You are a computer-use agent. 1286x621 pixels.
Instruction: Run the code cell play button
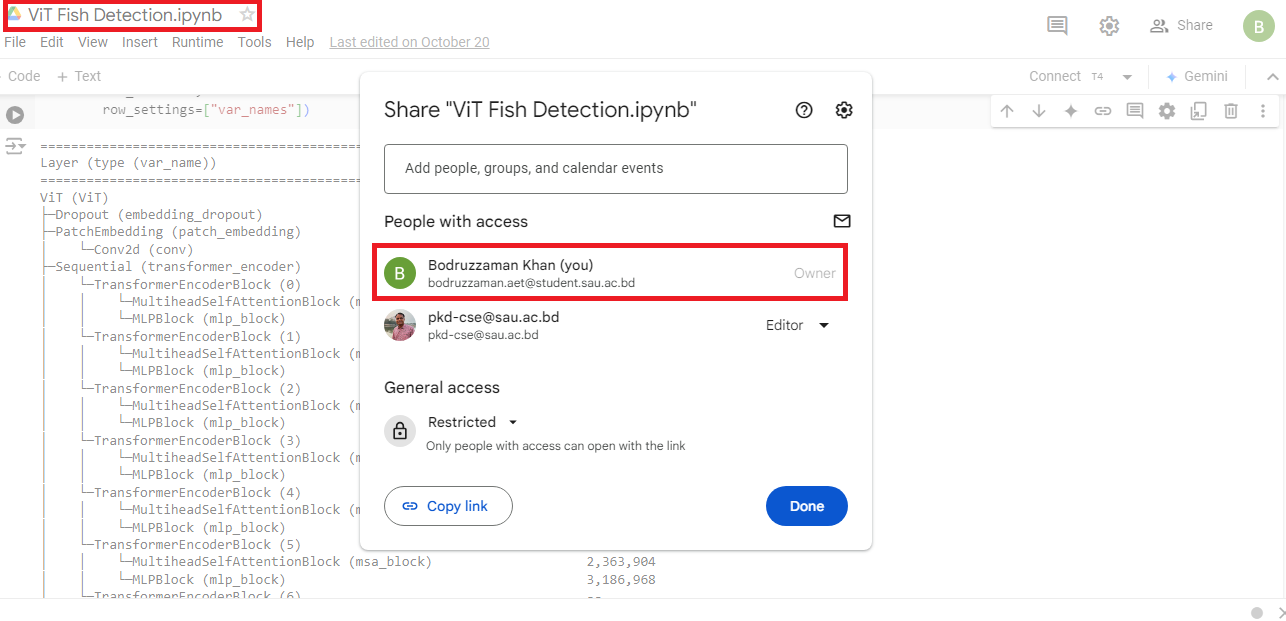click(x=15, y=115)
